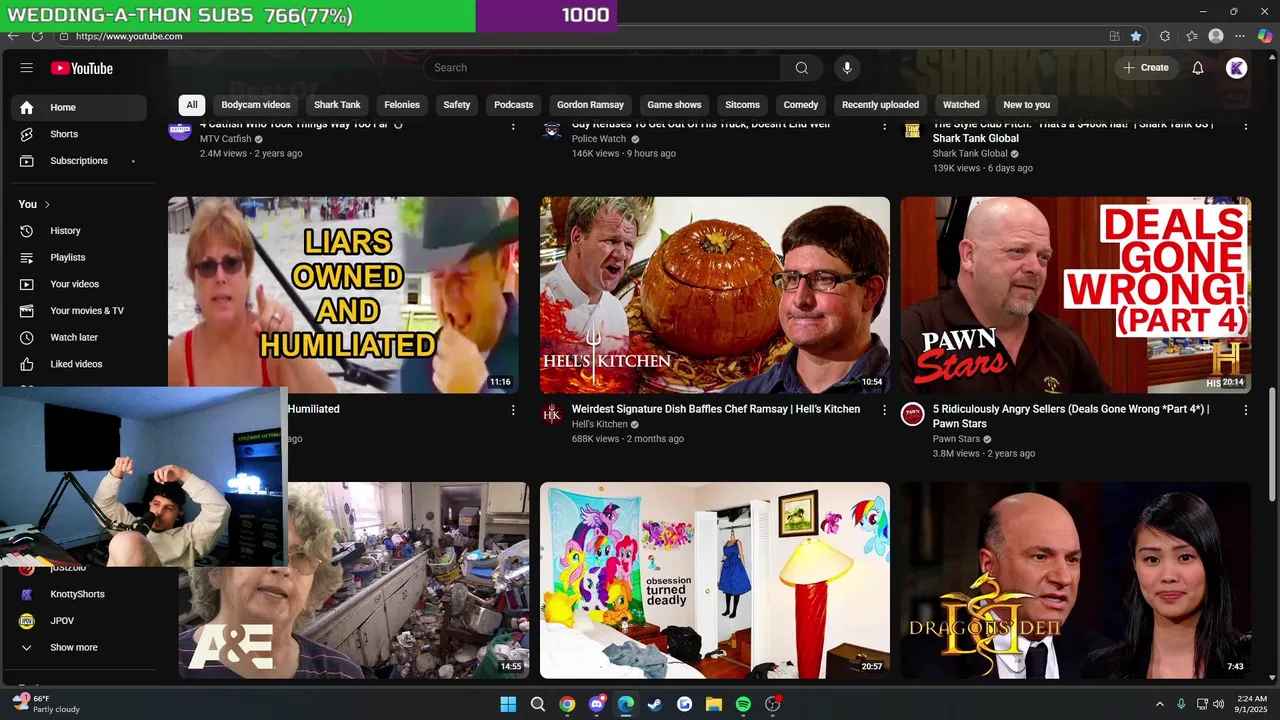
Task: Select the Recently uploaded filter chip
Action: tap(880, 105)
